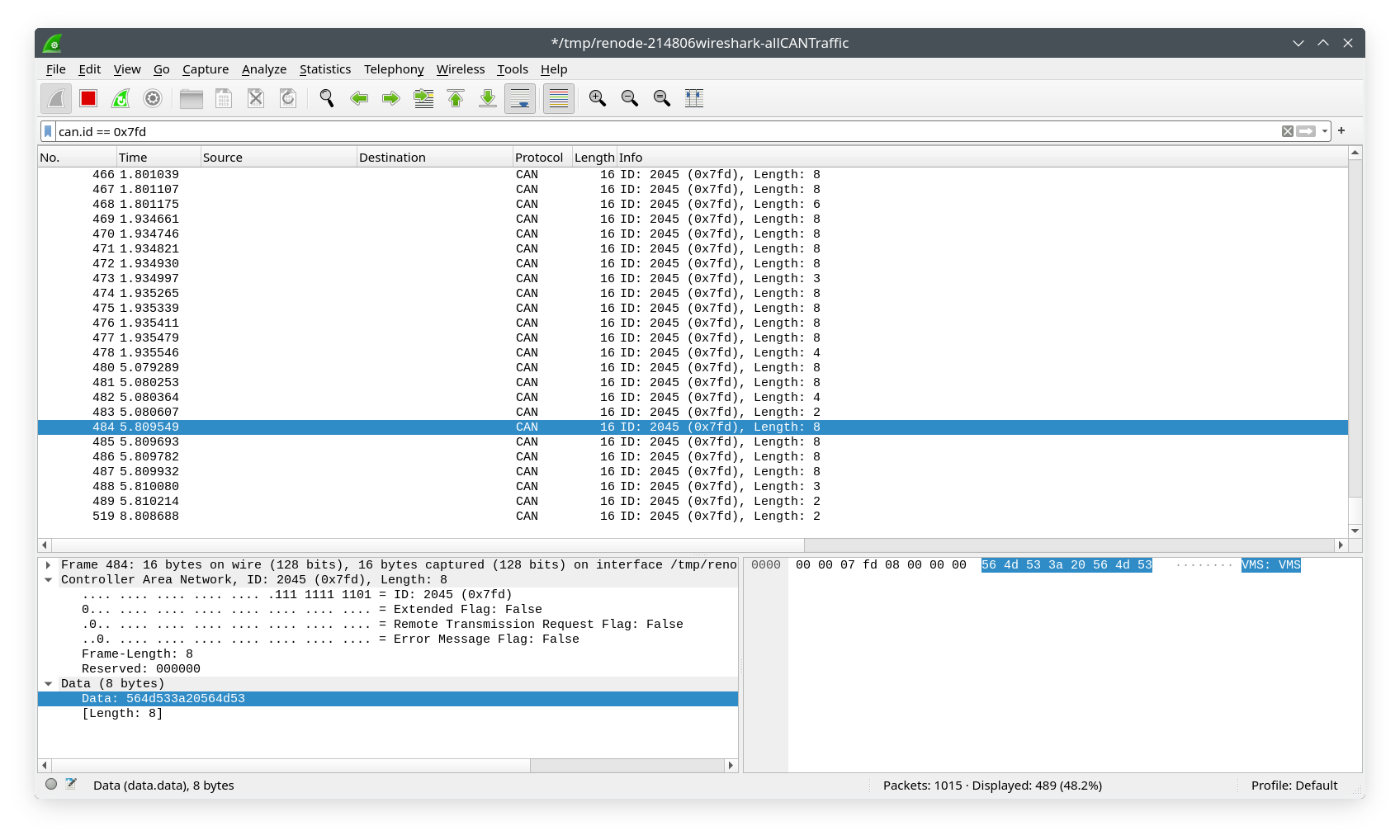Select Remote Transmission Request Flag line

coord(388,625)
